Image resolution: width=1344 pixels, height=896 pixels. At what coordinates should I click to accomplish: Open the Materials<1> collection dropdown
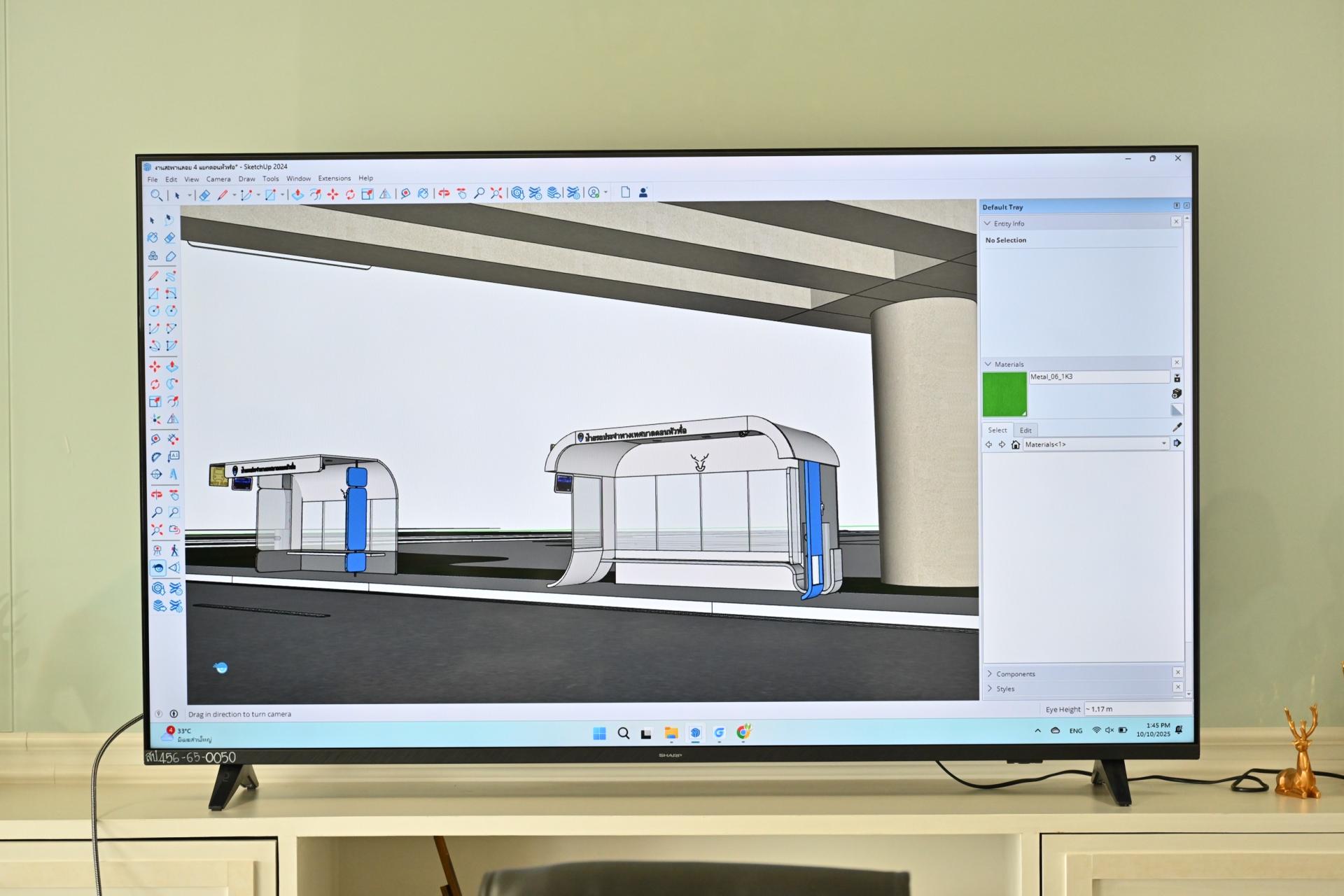pos(1164,444)
